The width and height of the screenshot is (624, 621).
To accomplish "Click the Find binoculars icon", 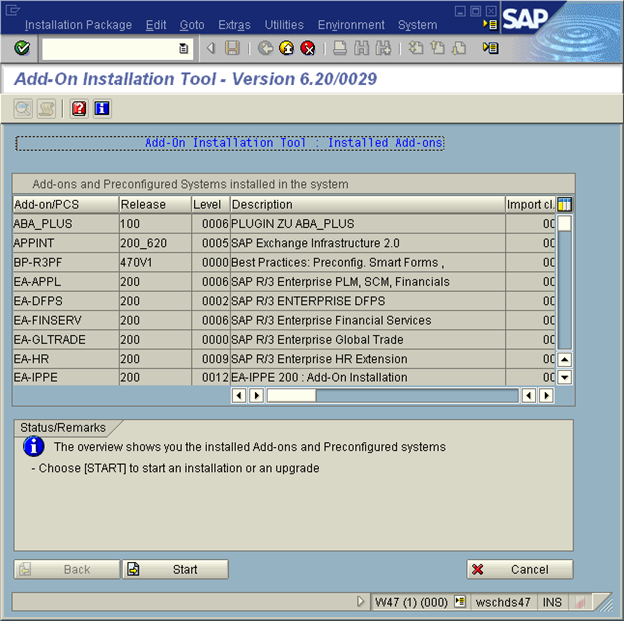I will [361, 48].
